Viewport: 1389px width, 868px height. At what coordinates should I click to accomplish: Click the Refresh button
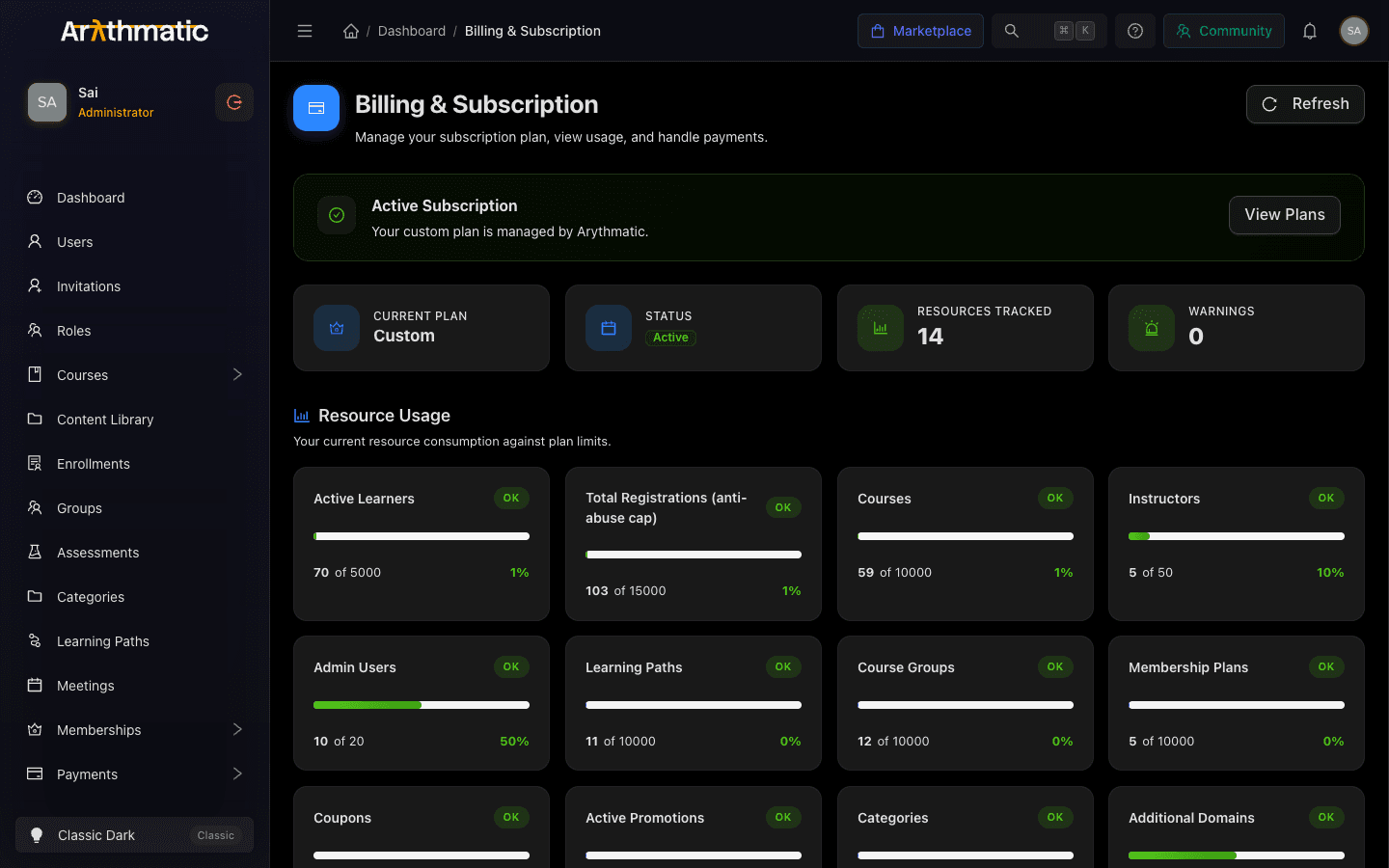click(x=1305, y=104)
